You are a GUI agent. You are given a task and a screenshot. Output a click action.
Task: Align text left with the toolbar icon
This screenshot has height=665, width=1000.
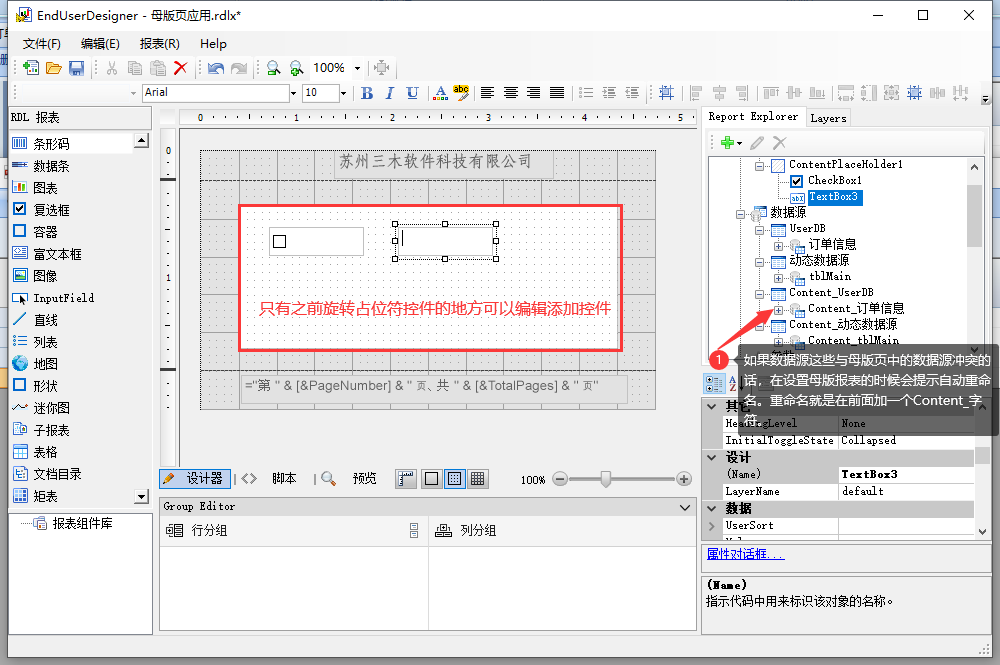(x=487, y=93)
